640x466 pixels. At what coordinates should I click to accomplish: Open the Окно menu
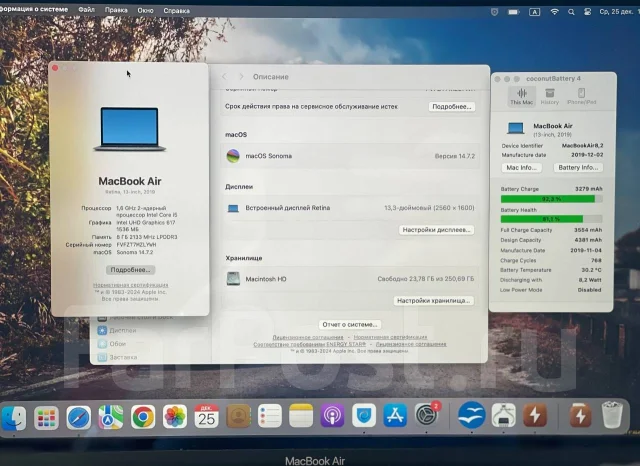pos(145,10)
